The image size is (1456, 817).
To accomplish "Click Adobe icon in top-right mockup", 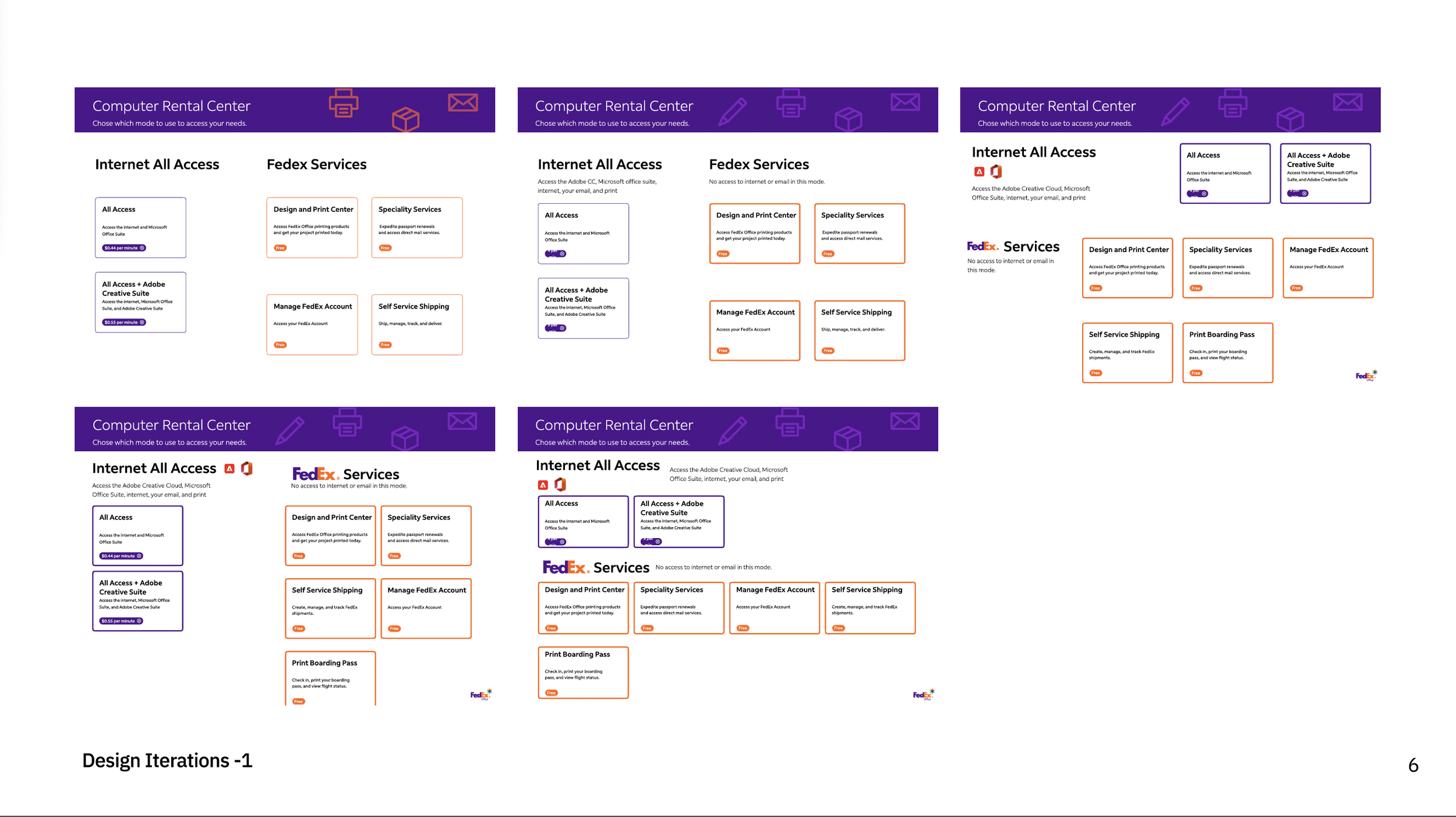I will click(979, 172).
